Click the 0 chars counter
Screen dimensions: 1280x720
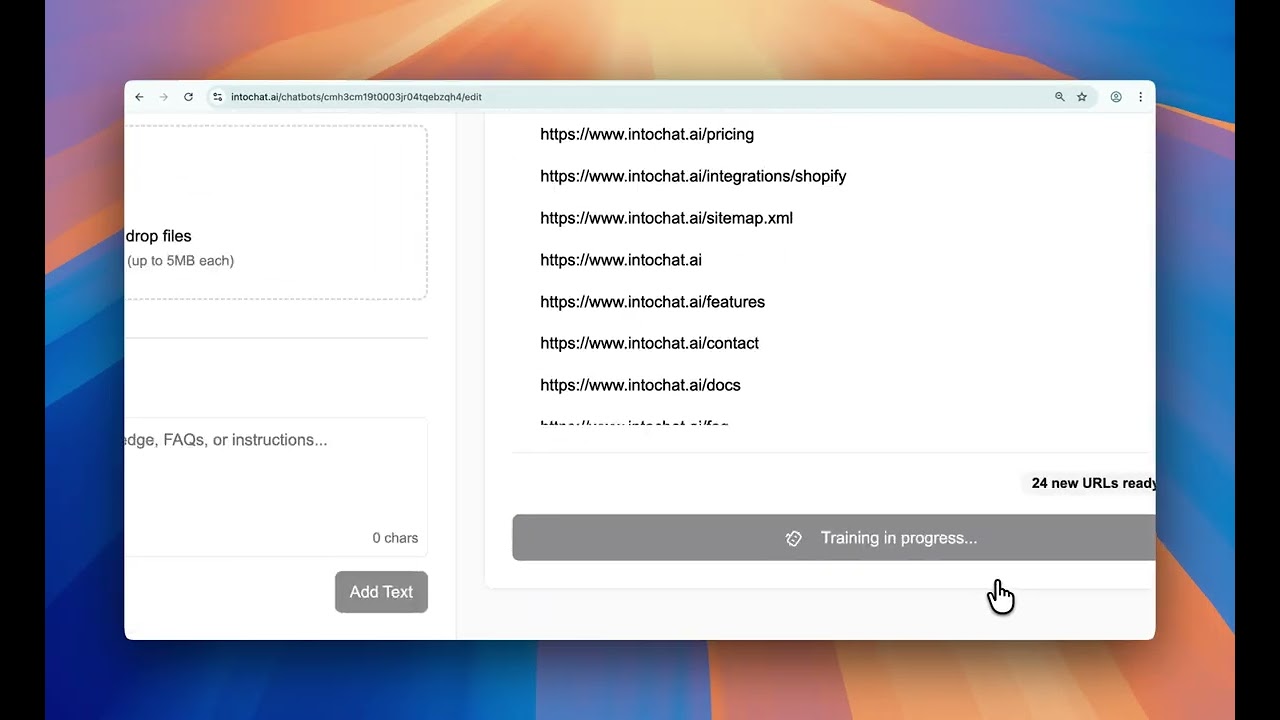(x=395, y=538)
